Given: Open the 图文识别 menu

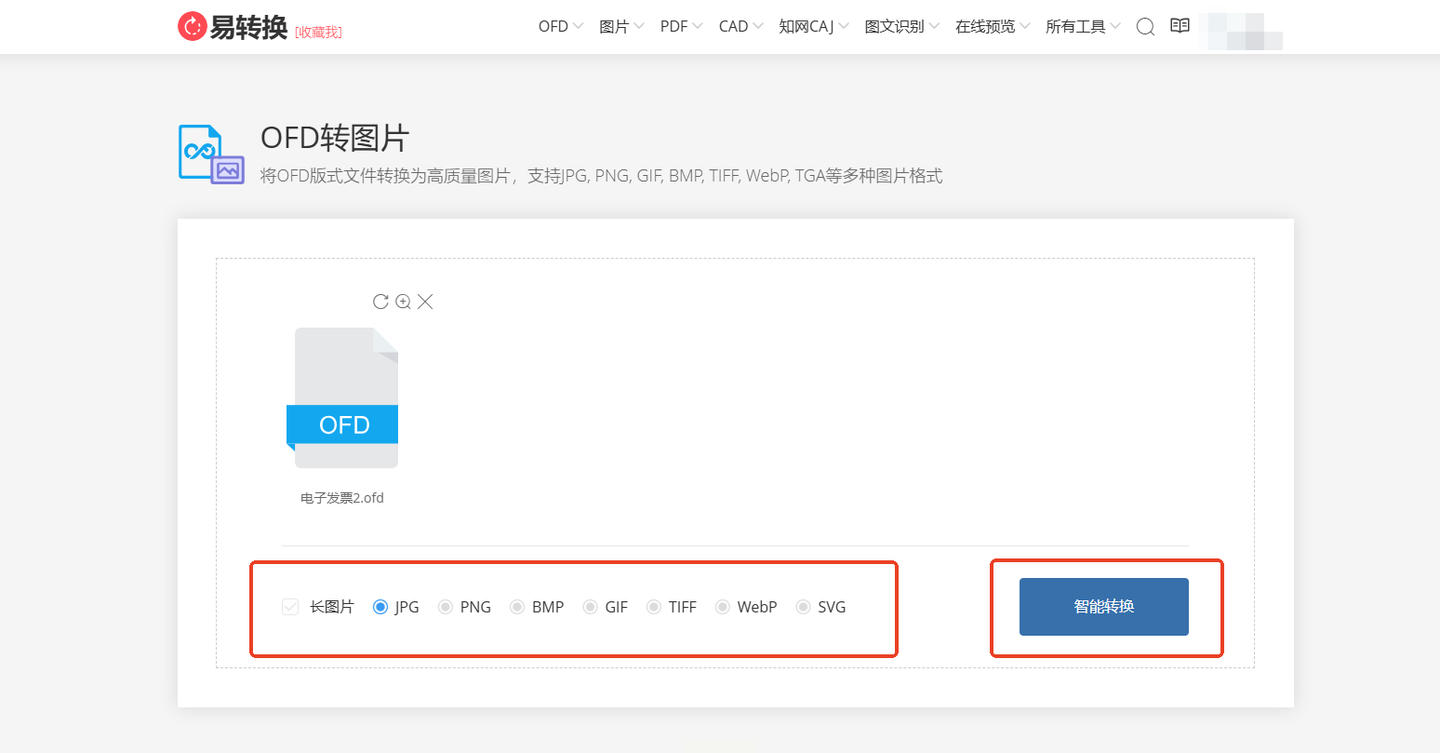Looking at the screenshot, I should [x=902, y=27].
